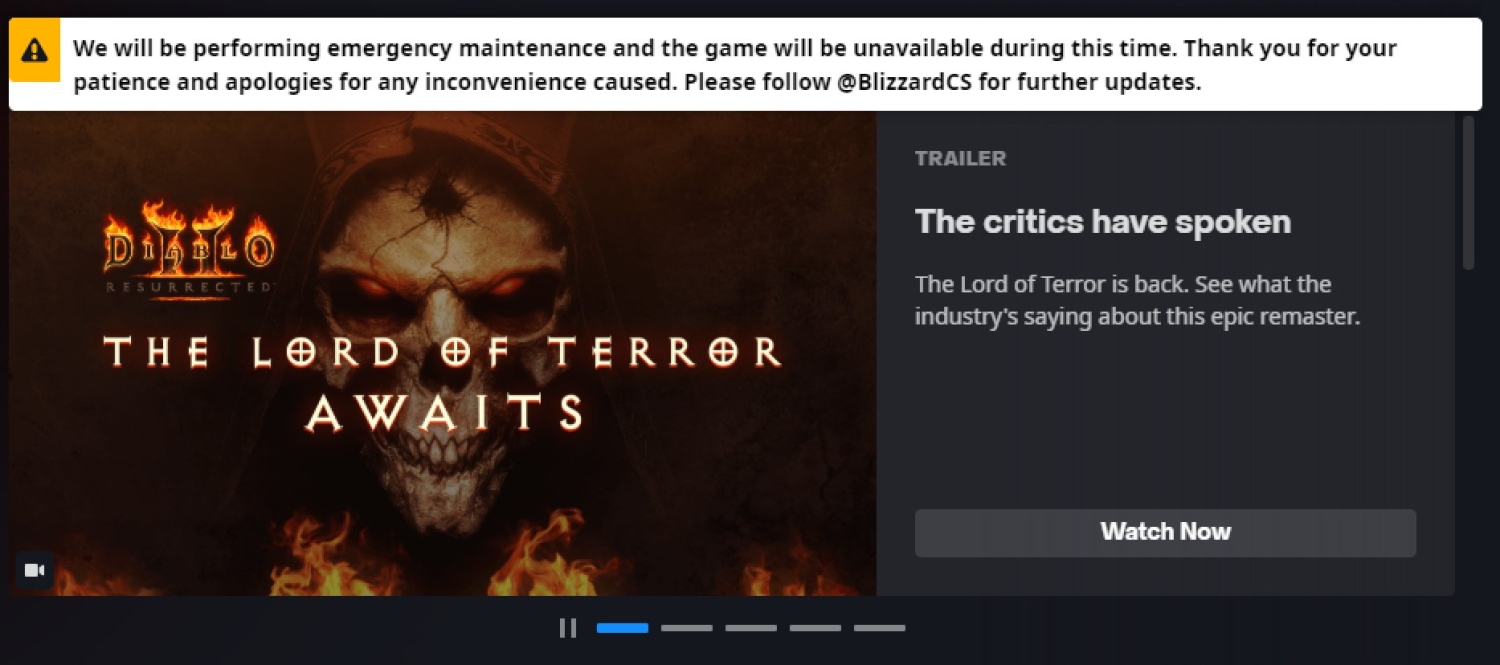Open the Diablo skull trailer image
Image resolution: width=1500 pixels, height=665 pixels.
click(443, 353)
